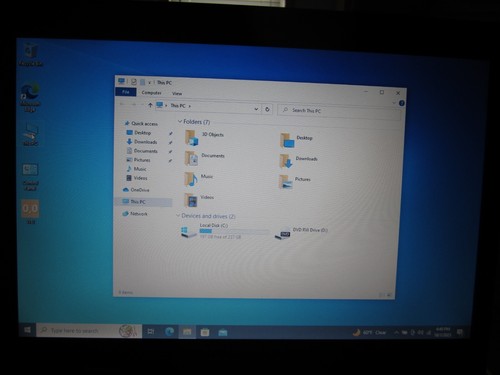Open Control Panel desktop shortcut

point(30,177)
